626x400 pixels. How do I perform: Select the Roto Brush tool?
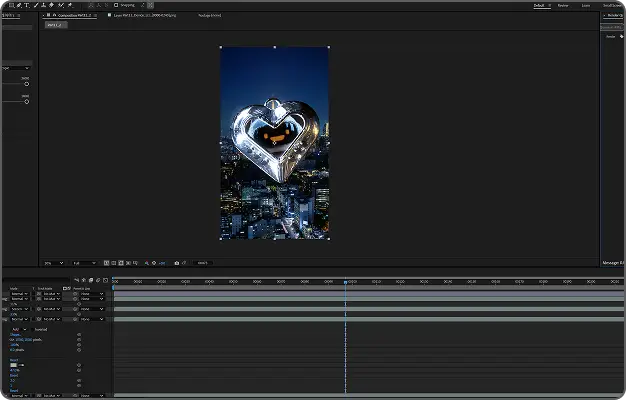click(x=61, y=5)
